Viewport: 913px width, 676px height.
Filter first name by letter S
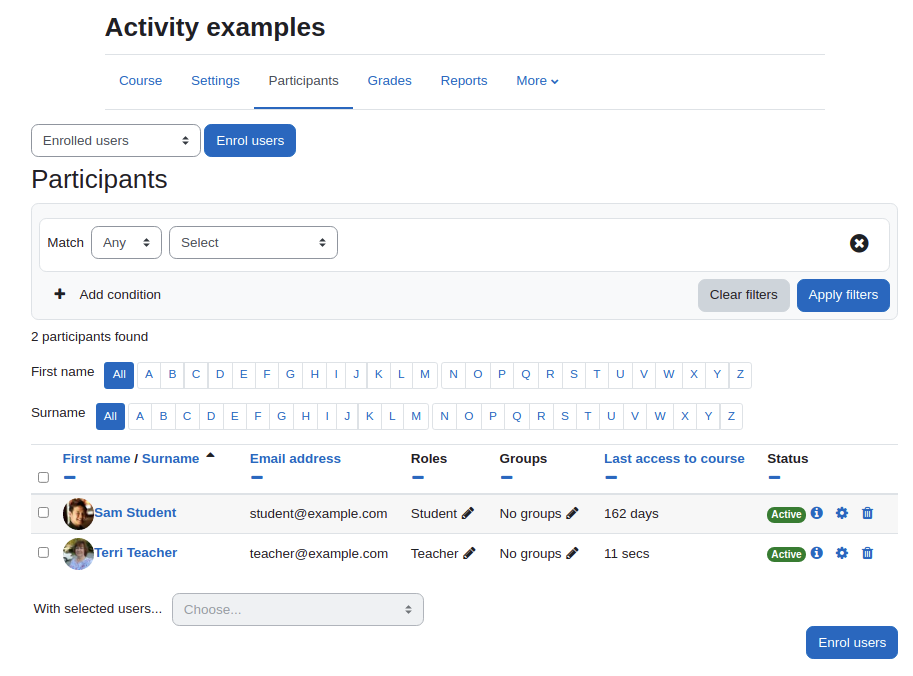coord(574,374)
